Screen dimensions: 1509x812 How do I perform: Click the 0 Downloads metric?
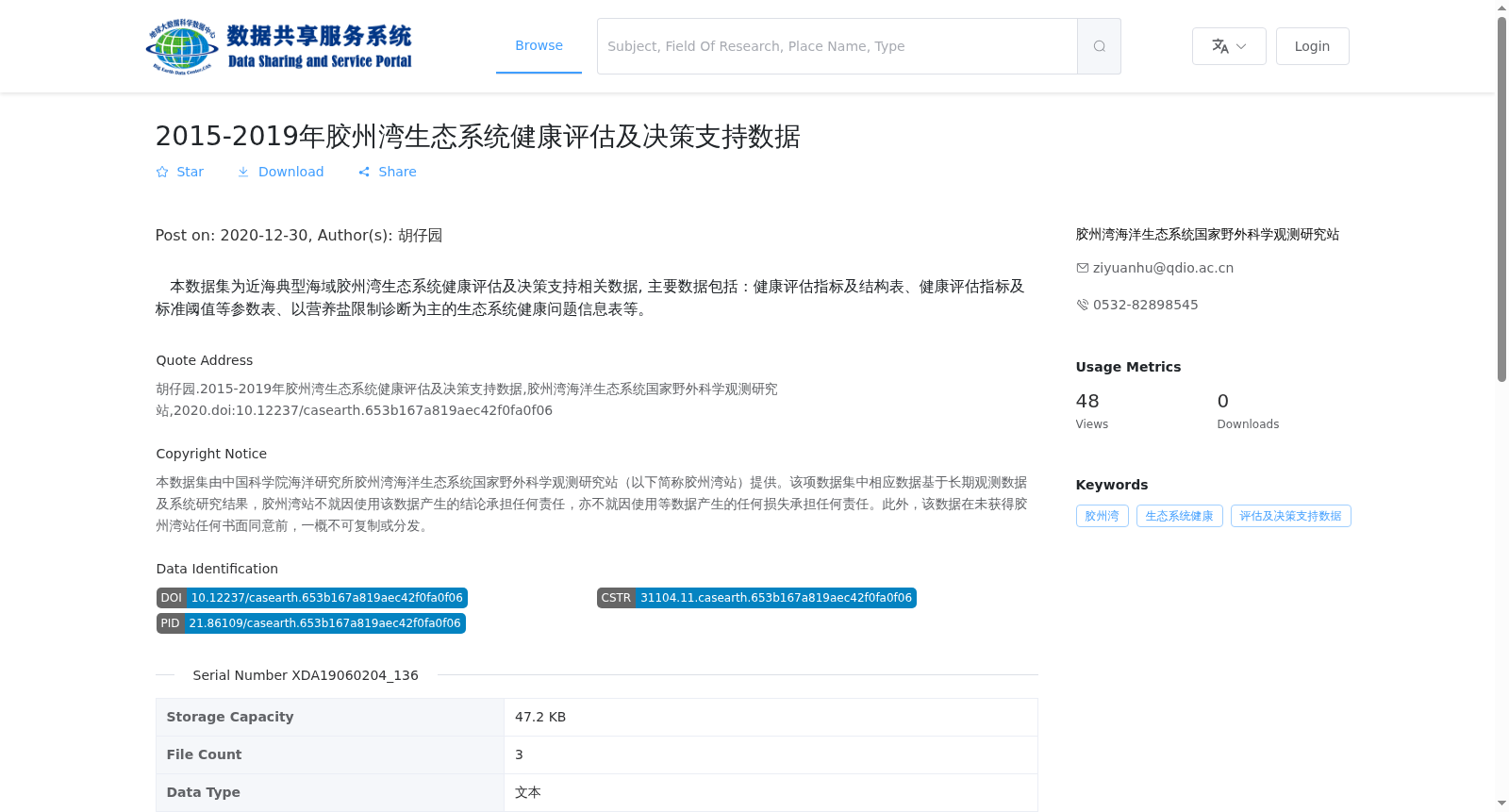(1248, 411)
